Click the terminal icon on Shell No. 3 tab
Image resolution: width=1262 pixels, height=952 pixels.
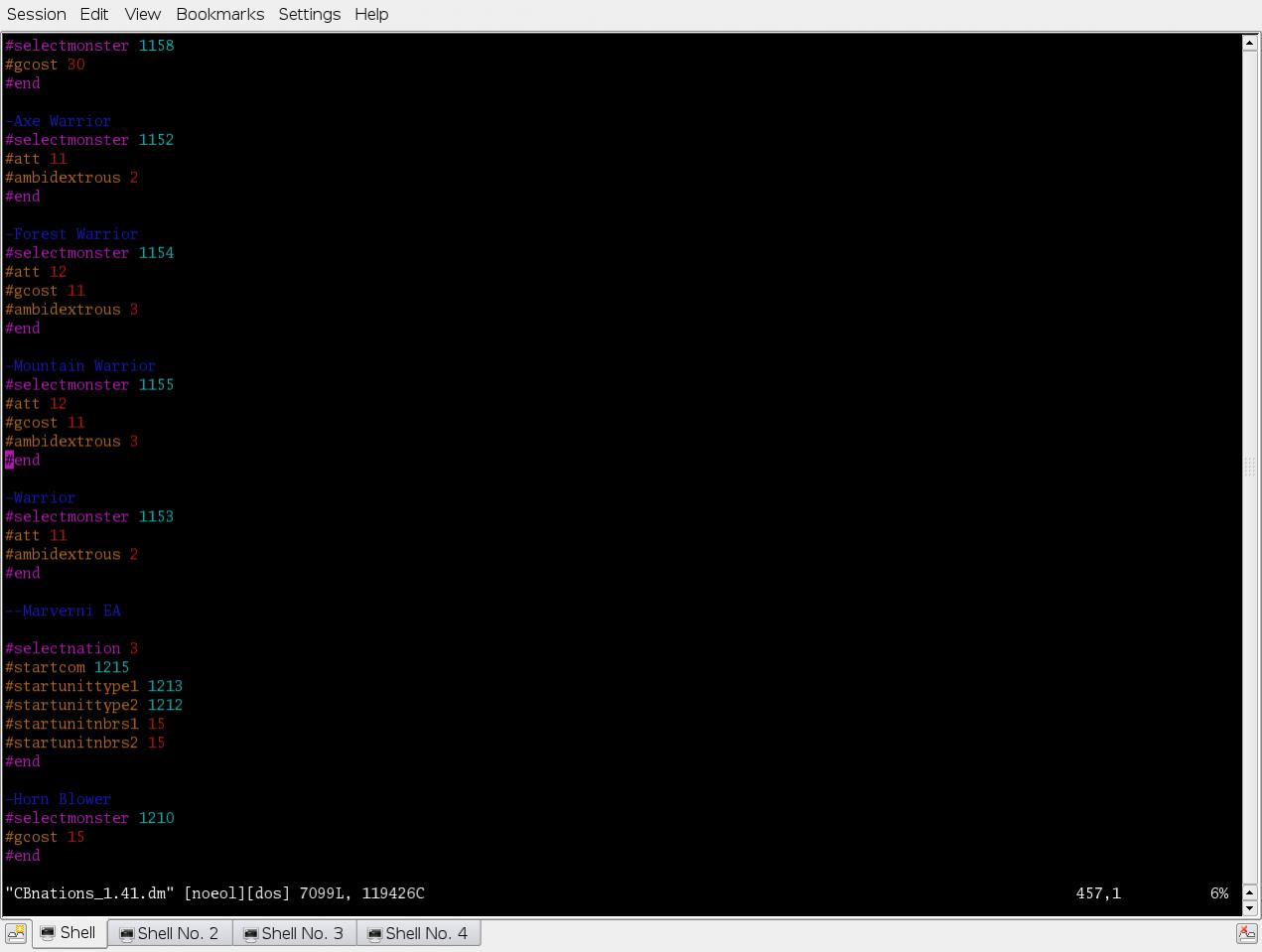pos(250,934)
